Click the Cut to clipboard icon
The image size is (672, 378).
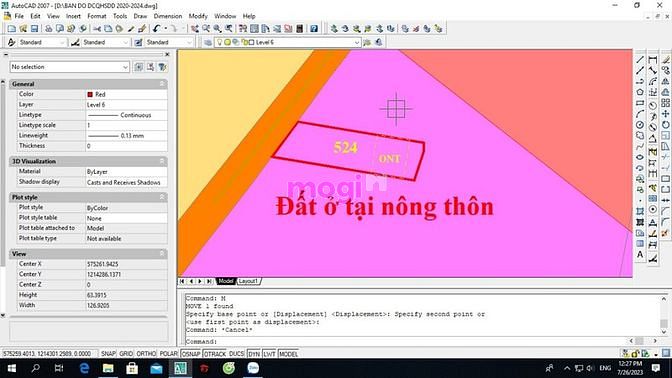[97, 29]
